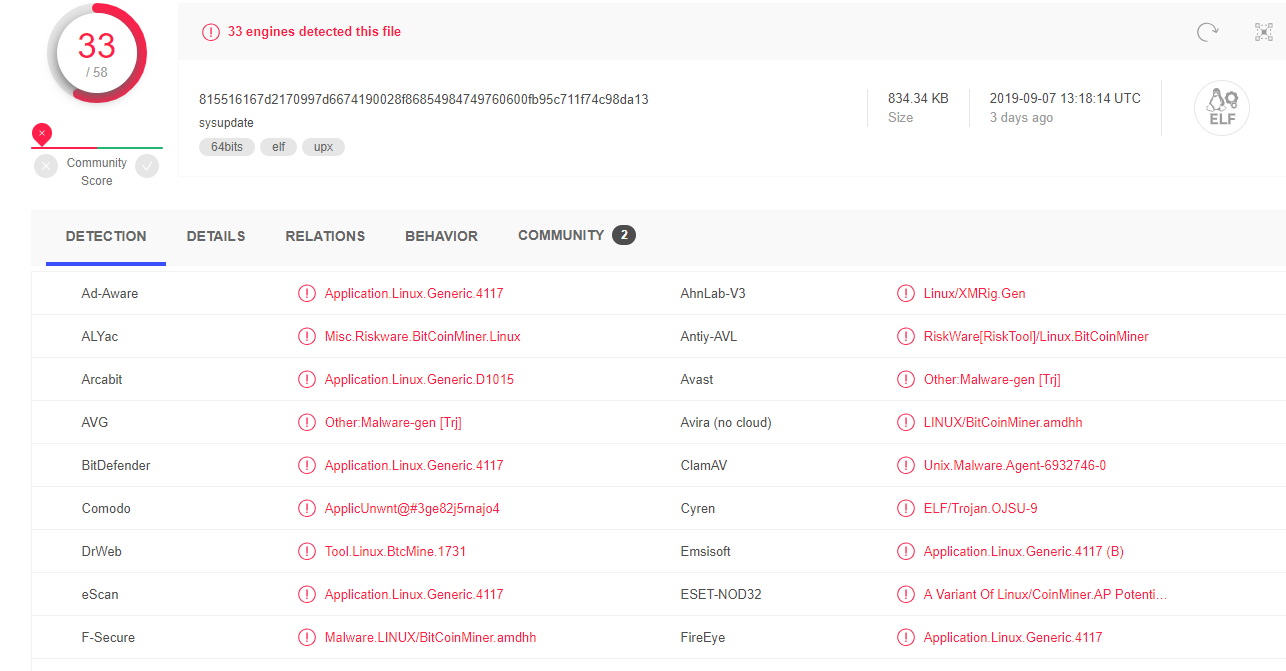Screen dimensions: 1286x671
Task: Select the 64bits tag
Action: (x=227, y=147)
